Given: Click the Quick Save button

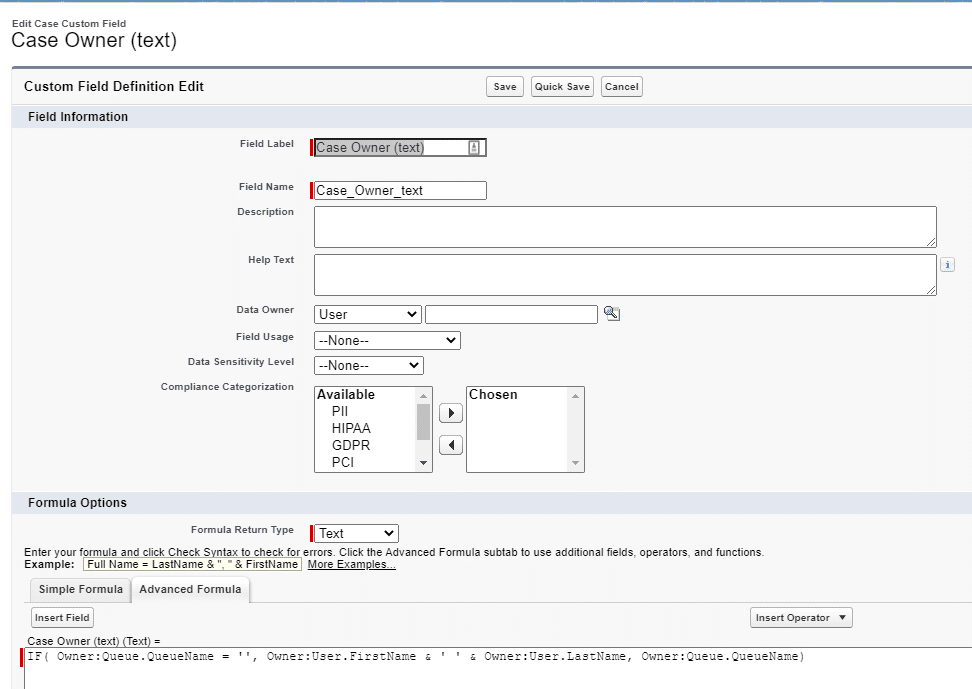Looking at the screenshot, I should [562, 87].
